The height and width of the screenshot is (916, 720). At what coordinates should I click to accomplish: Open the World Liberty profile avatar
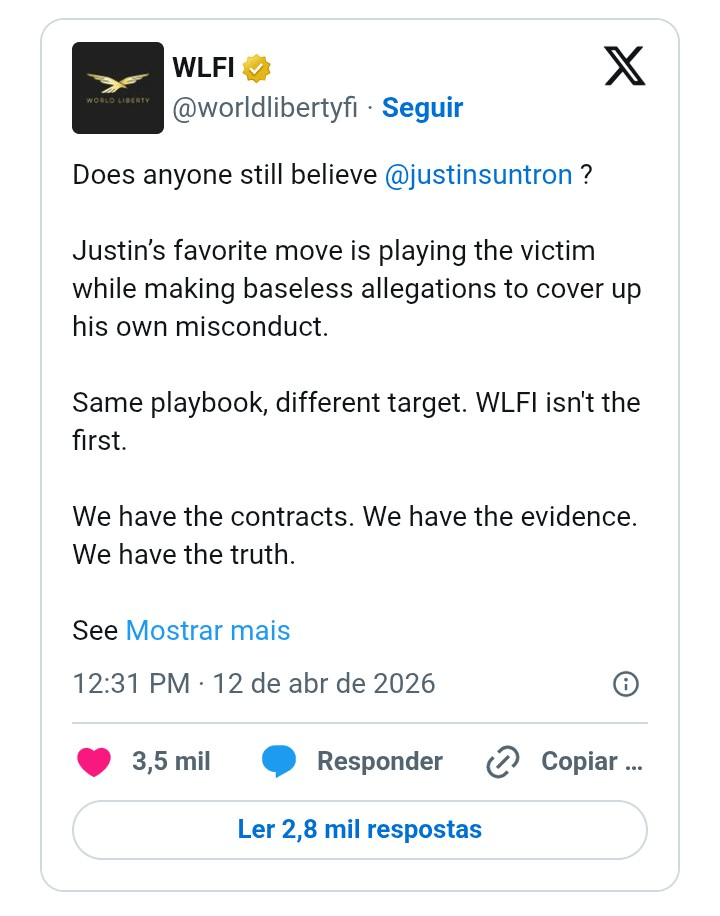click(118, 88)
